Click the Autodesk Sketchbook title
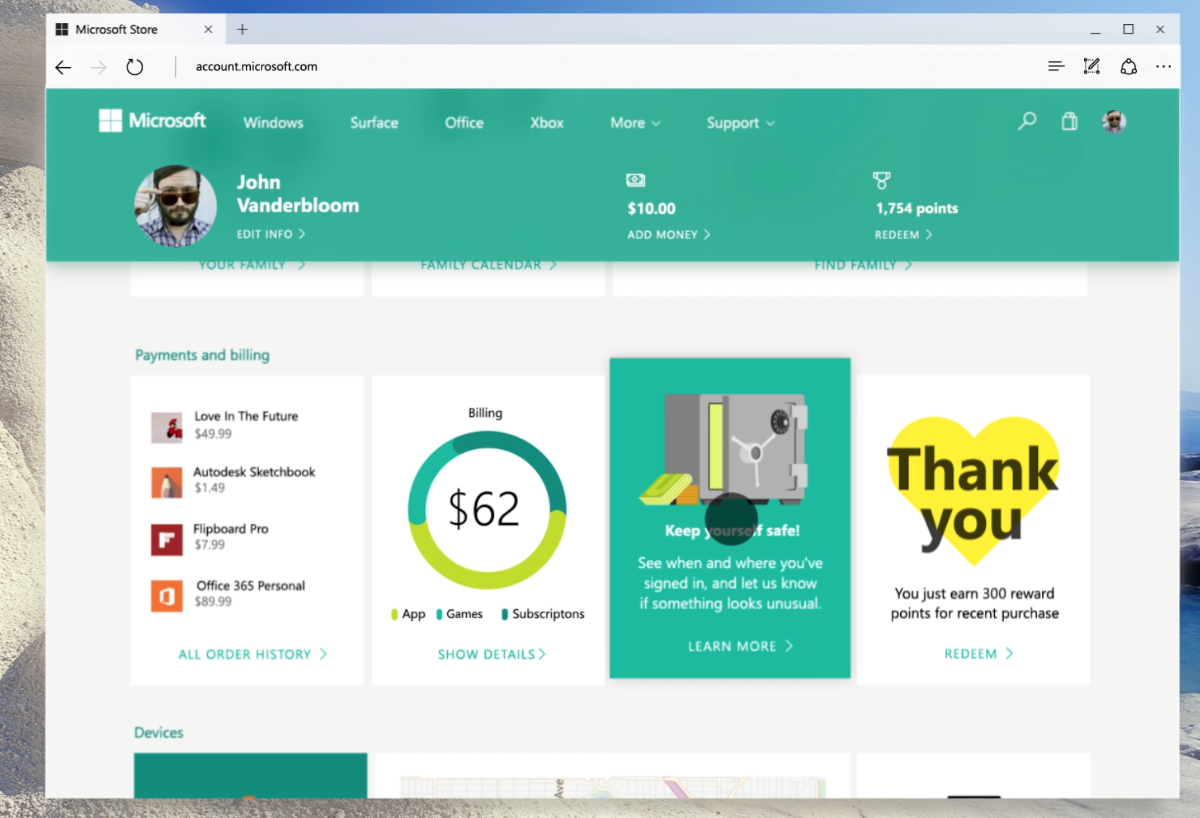 tap(254, 472)
